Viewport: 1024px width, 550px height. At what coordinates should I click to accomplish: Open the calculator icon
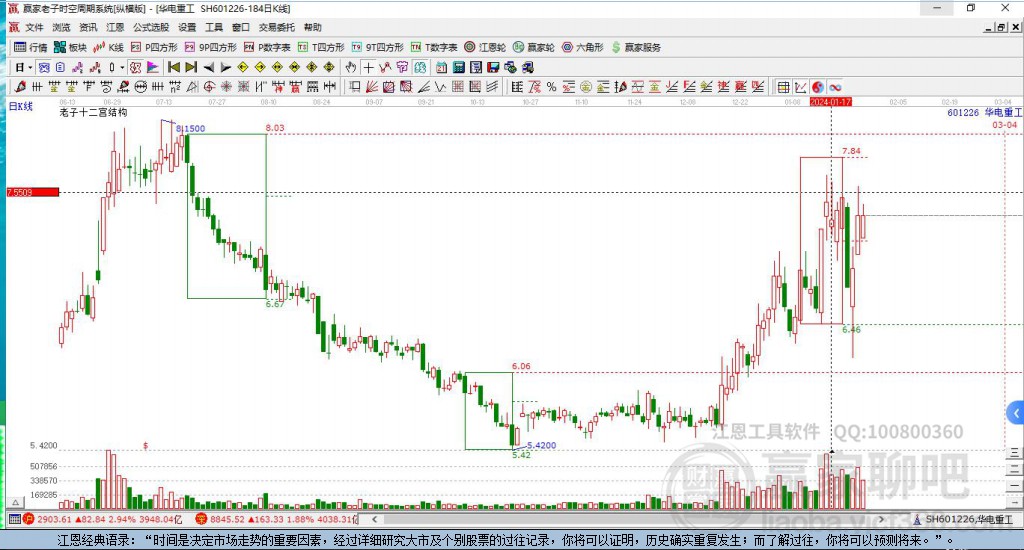tap(458, 67)
